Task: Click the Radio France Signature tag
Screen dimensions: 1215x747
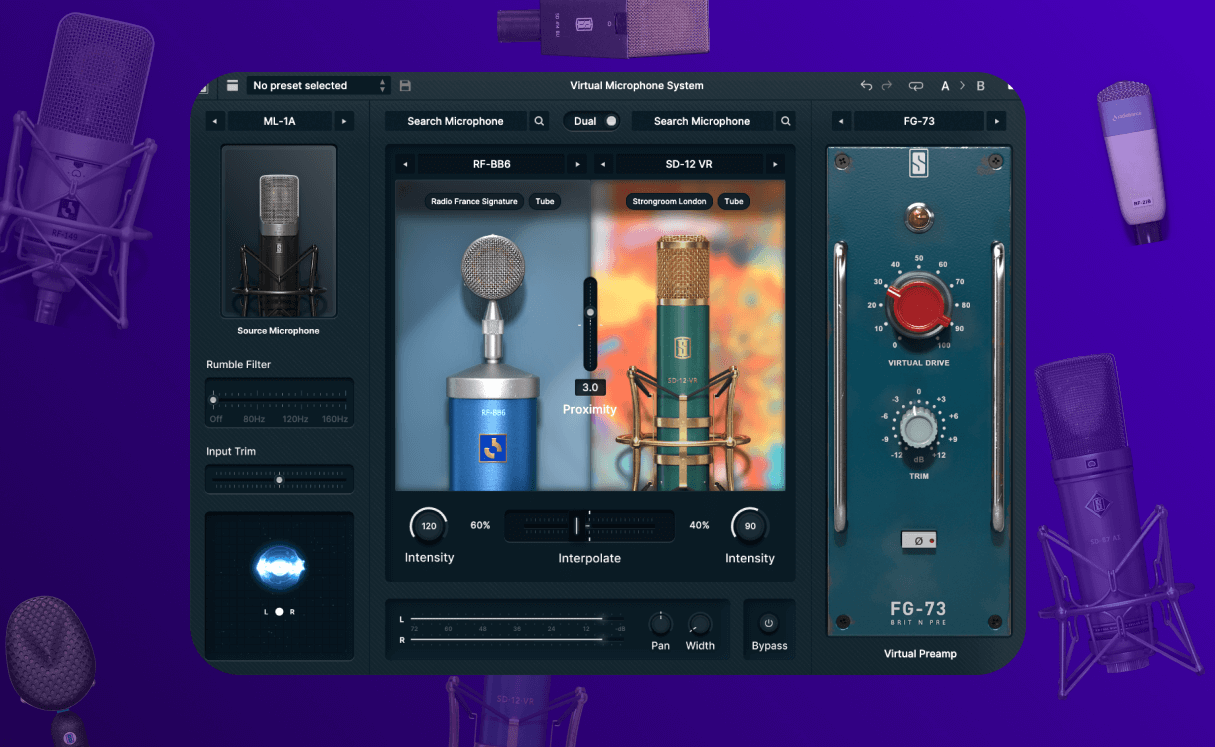Action: (x=474, y=201)
